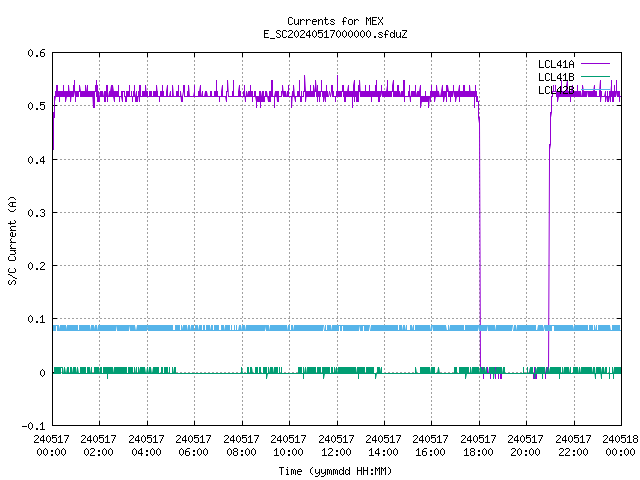Click the x-axis tick 240517 16:00
The image size is (640, 480).
pyautogui.click(x=430, y=445)
